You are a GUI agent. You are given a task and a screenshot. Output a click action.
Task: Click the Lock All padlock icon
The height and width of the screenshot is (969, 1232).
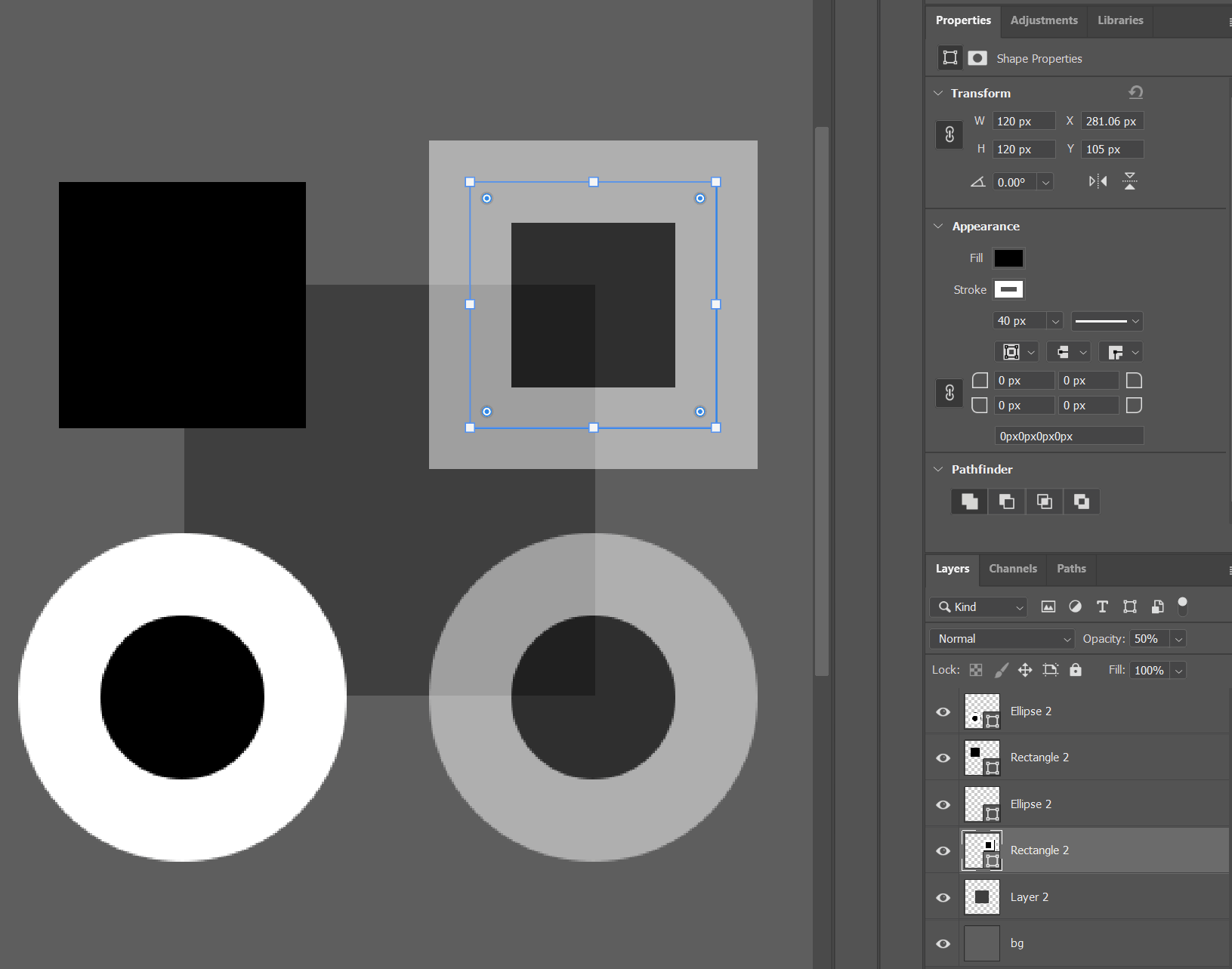1075,670
